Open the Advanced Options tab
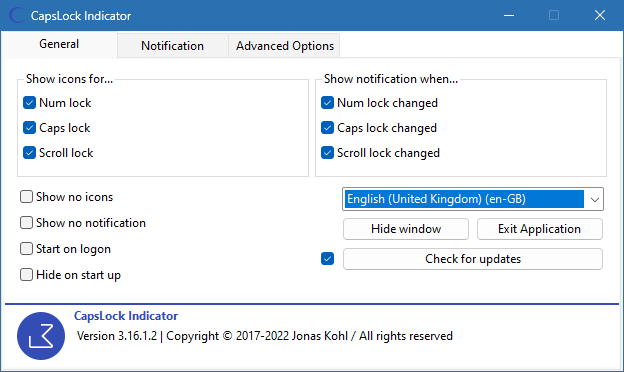The image size is (624, 372). click(285, 46)
